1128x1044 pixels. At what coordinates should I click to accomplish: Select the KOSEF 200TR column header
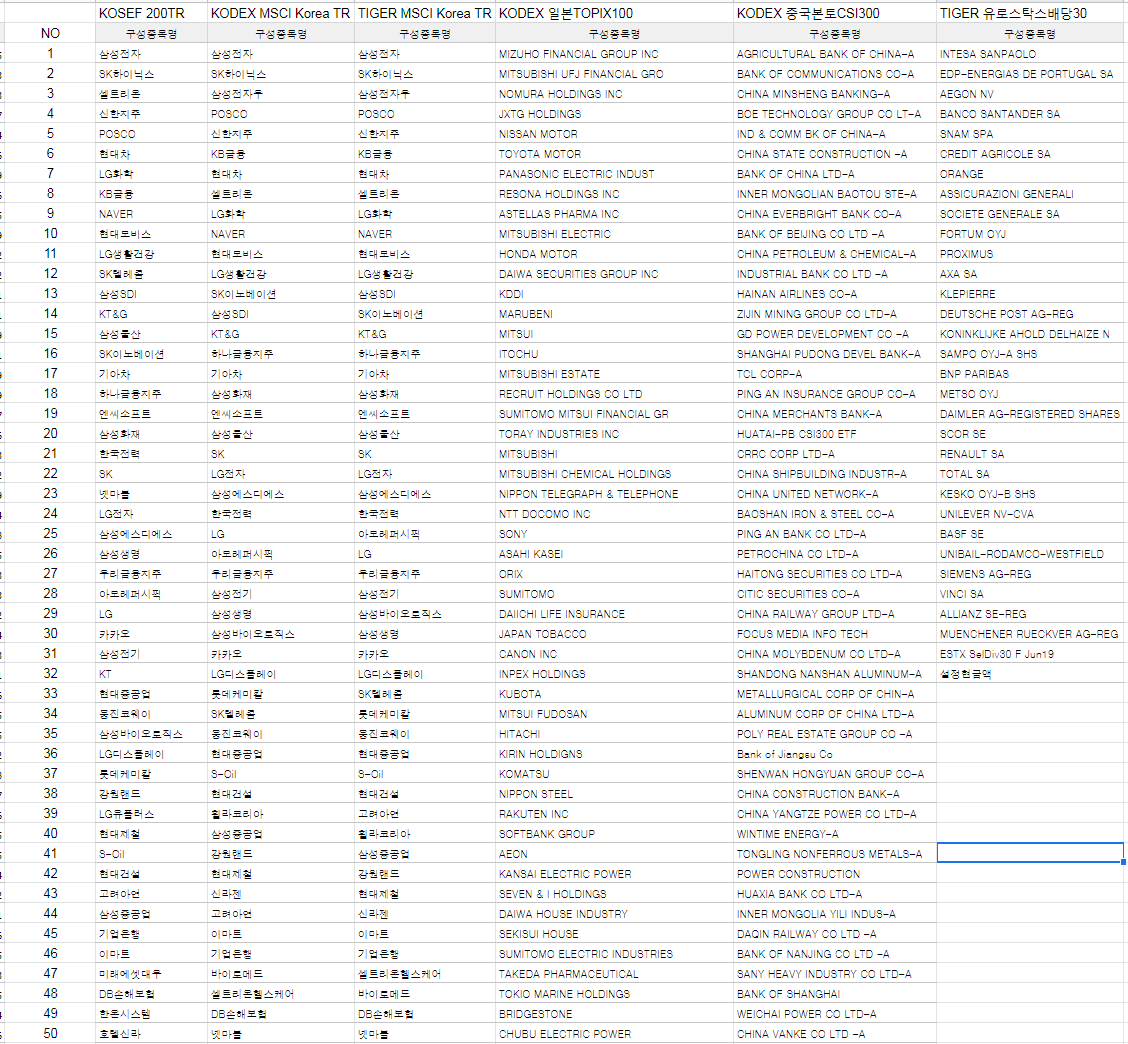tap(151, 13)
